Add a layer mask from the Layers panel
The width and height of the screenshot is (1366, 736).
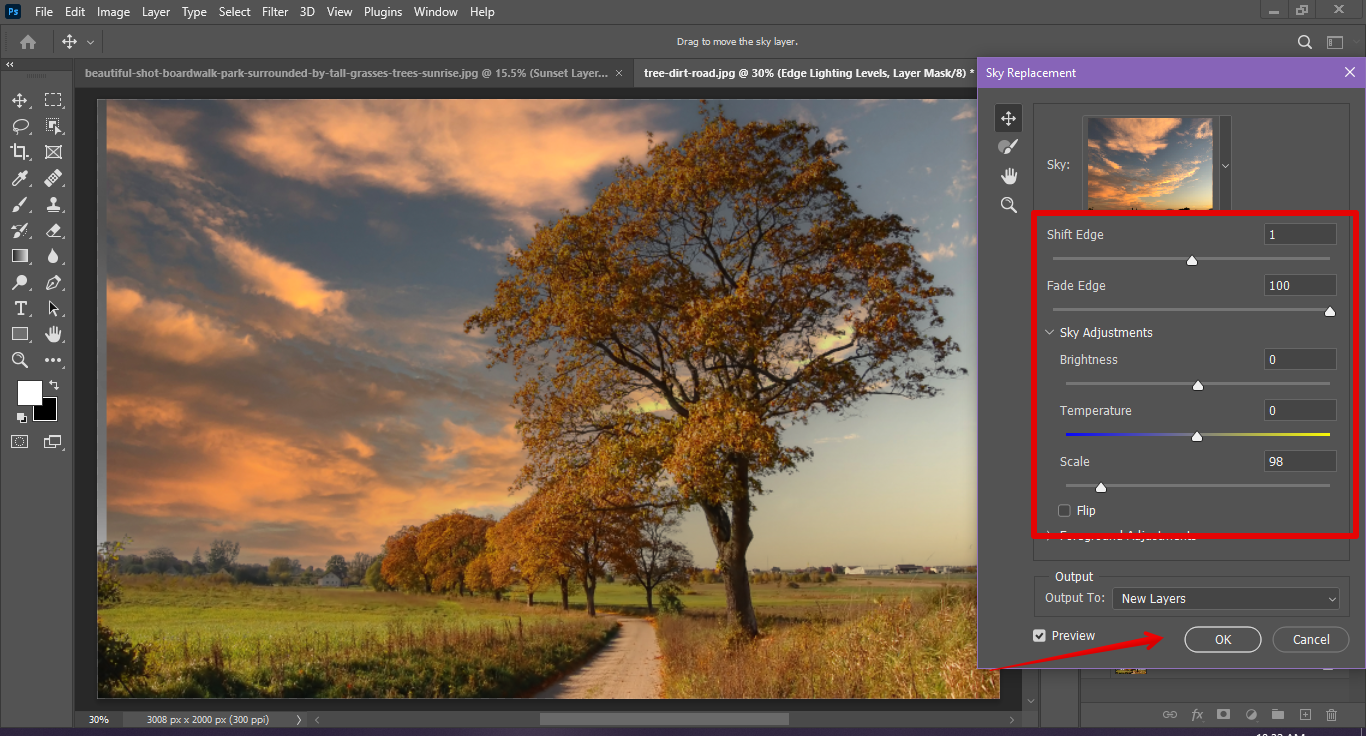point(1224,715)
